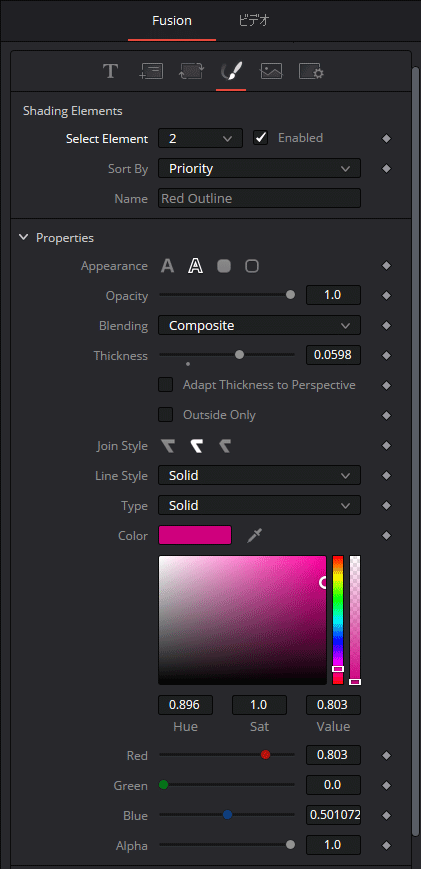Image resolution: width=421 pixels, height=869 pixels.
Task: Toggle the Enabled checkbox
Action: 260,137
